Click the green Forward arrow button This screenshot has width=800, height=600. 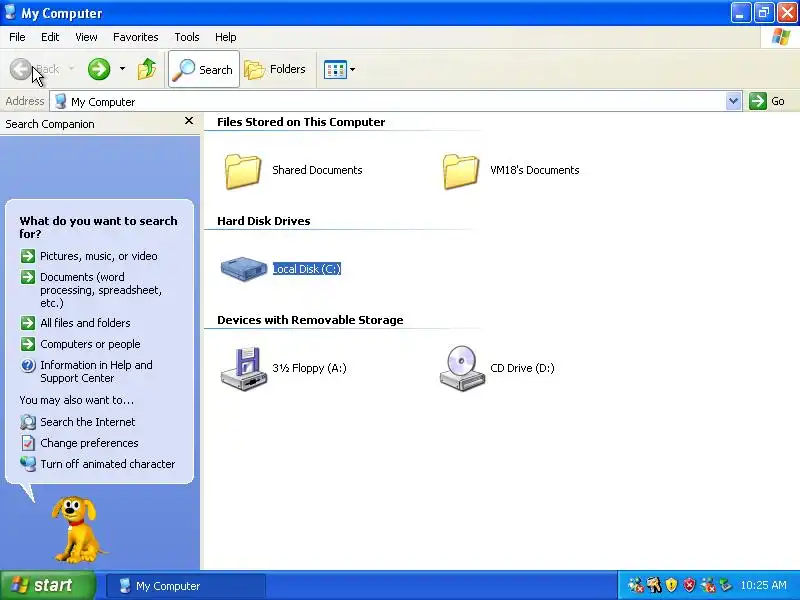(99, 69)
